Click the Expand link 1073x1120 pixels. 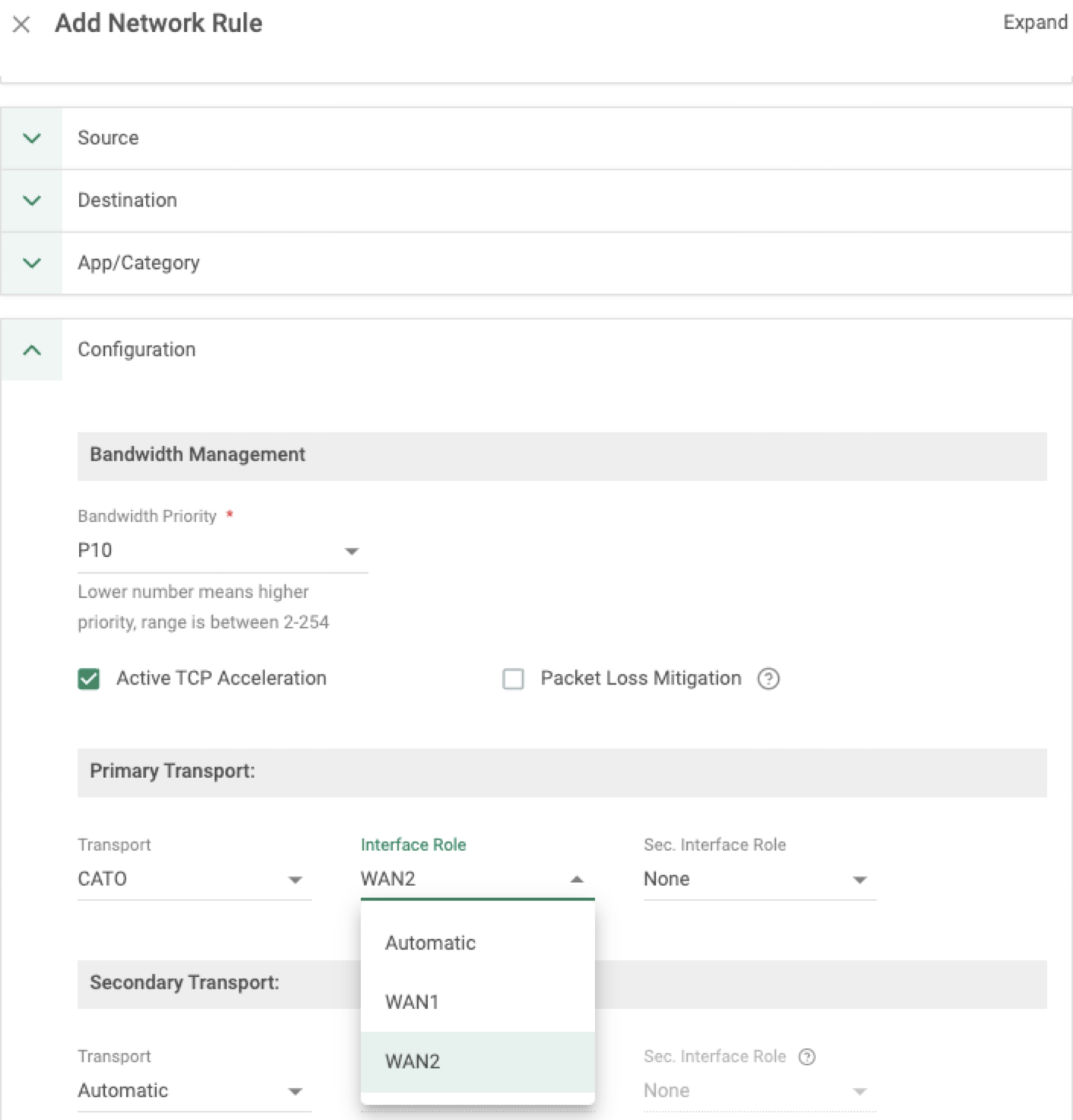[1035, 23]
